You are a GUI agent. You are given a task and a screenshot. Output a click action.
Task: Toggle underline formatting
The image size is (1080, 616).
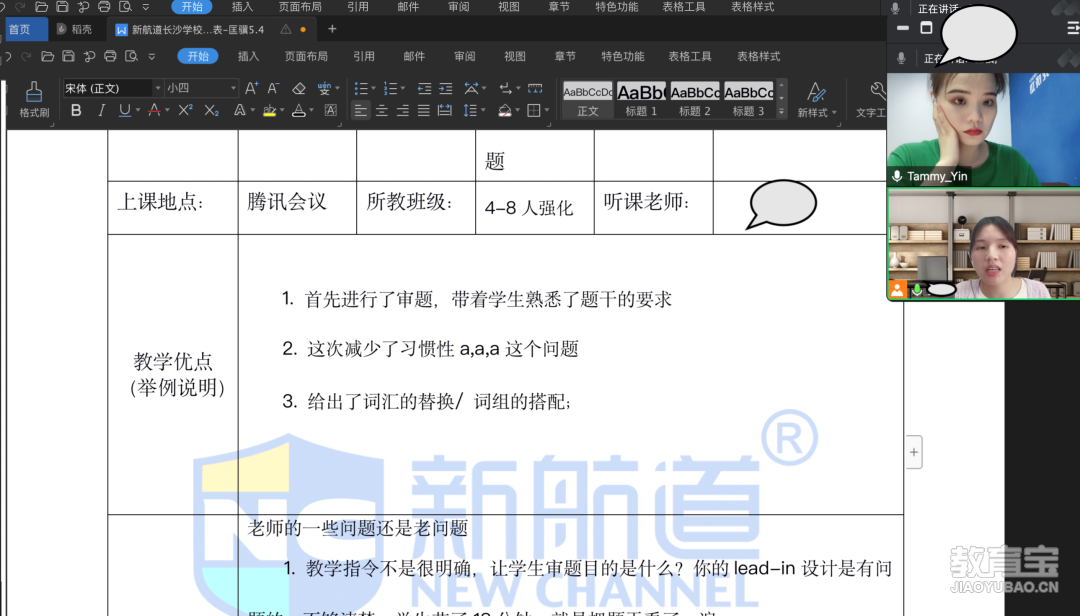click(125, 110)
